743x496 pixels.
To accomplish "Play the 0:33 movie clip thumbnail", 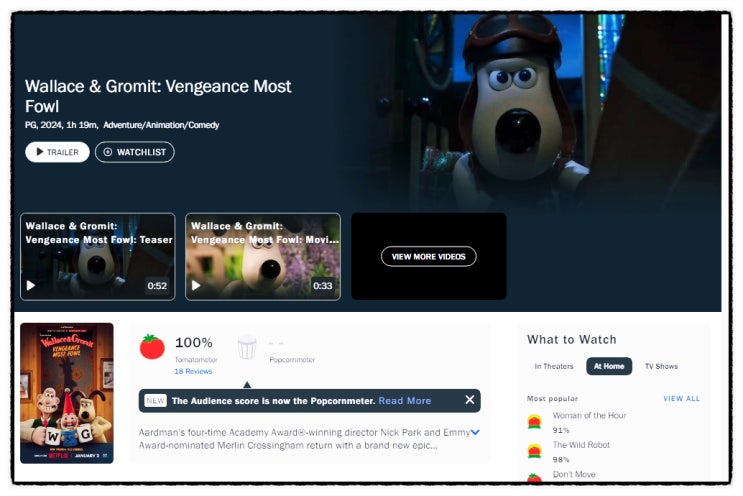I will pyautogui.click(x=263, y=256).
